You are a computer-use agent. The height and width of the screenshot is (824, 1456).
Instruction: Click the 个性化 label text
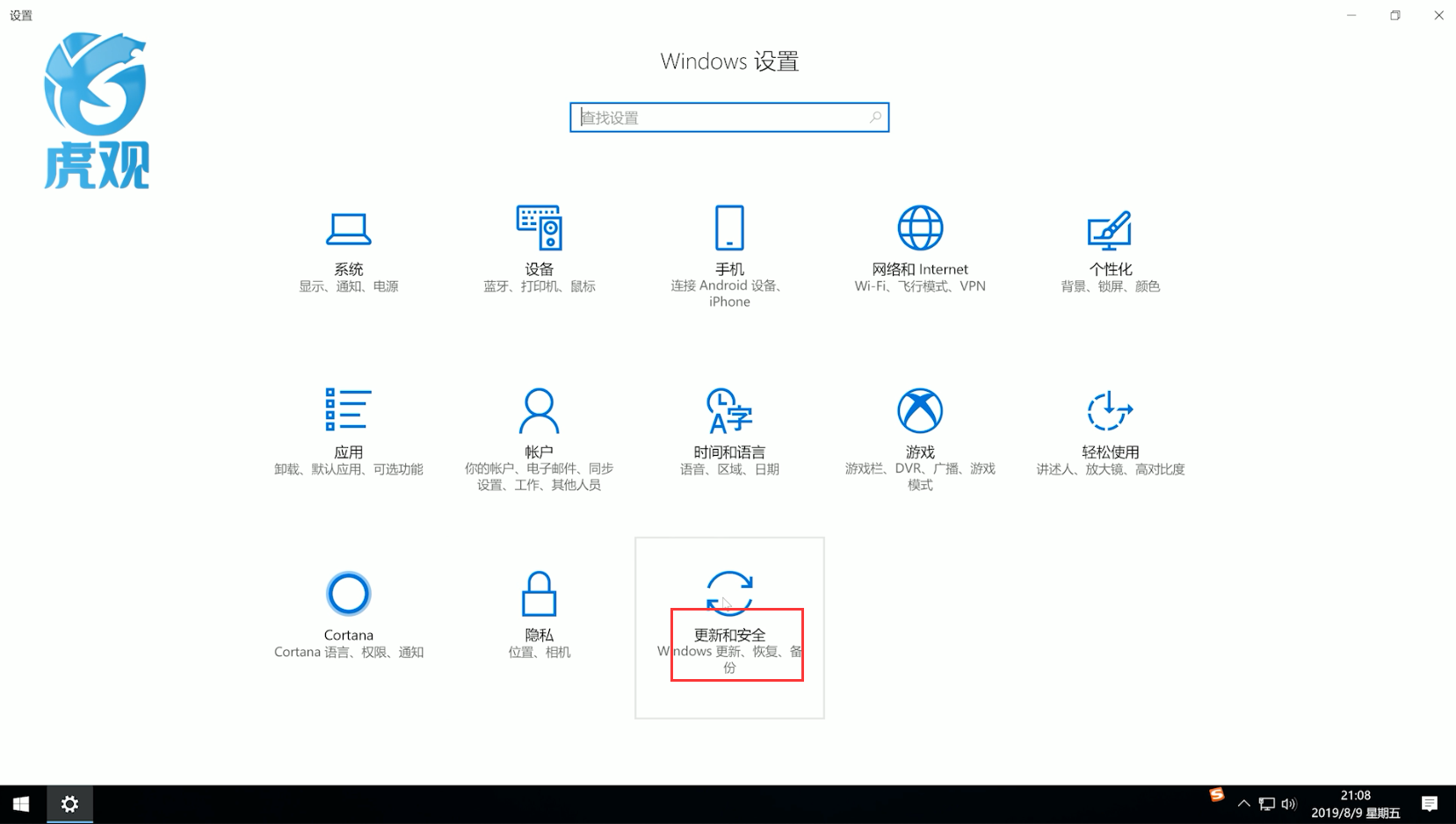tap(1110, 269)
